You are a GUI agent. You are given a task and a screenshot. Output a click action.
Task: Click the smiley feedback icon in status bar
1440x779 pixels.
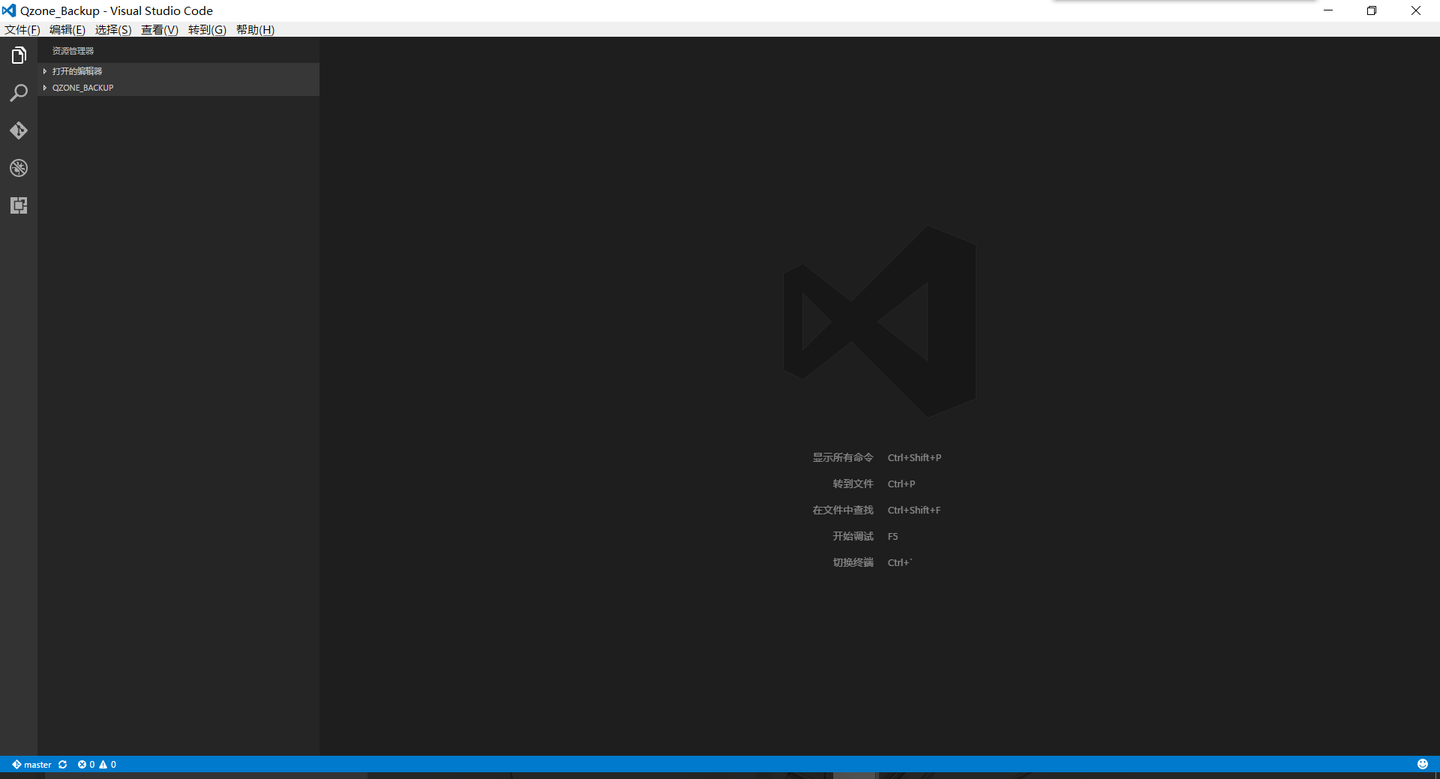(1422, 764)
